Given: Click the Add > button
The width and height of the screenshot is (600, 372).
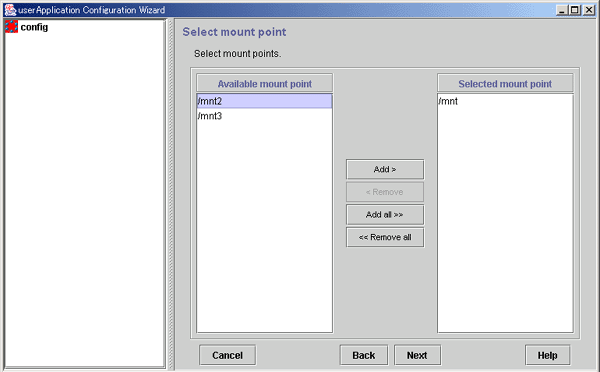Looking at the screenshot, I should coord(385,169).
